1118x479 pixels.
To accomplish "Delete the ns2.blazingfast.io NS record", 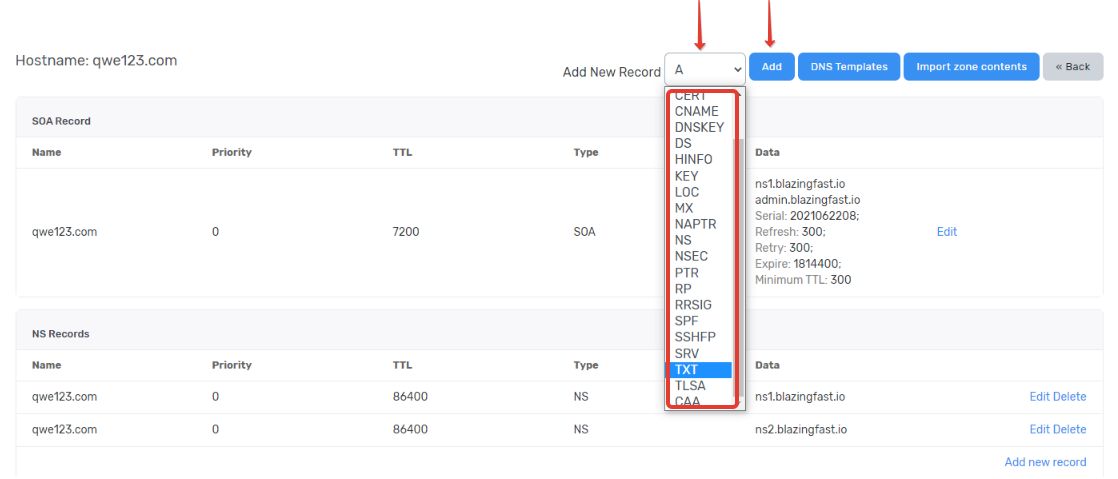I will pyautogui.click(x=1069, y=429).
